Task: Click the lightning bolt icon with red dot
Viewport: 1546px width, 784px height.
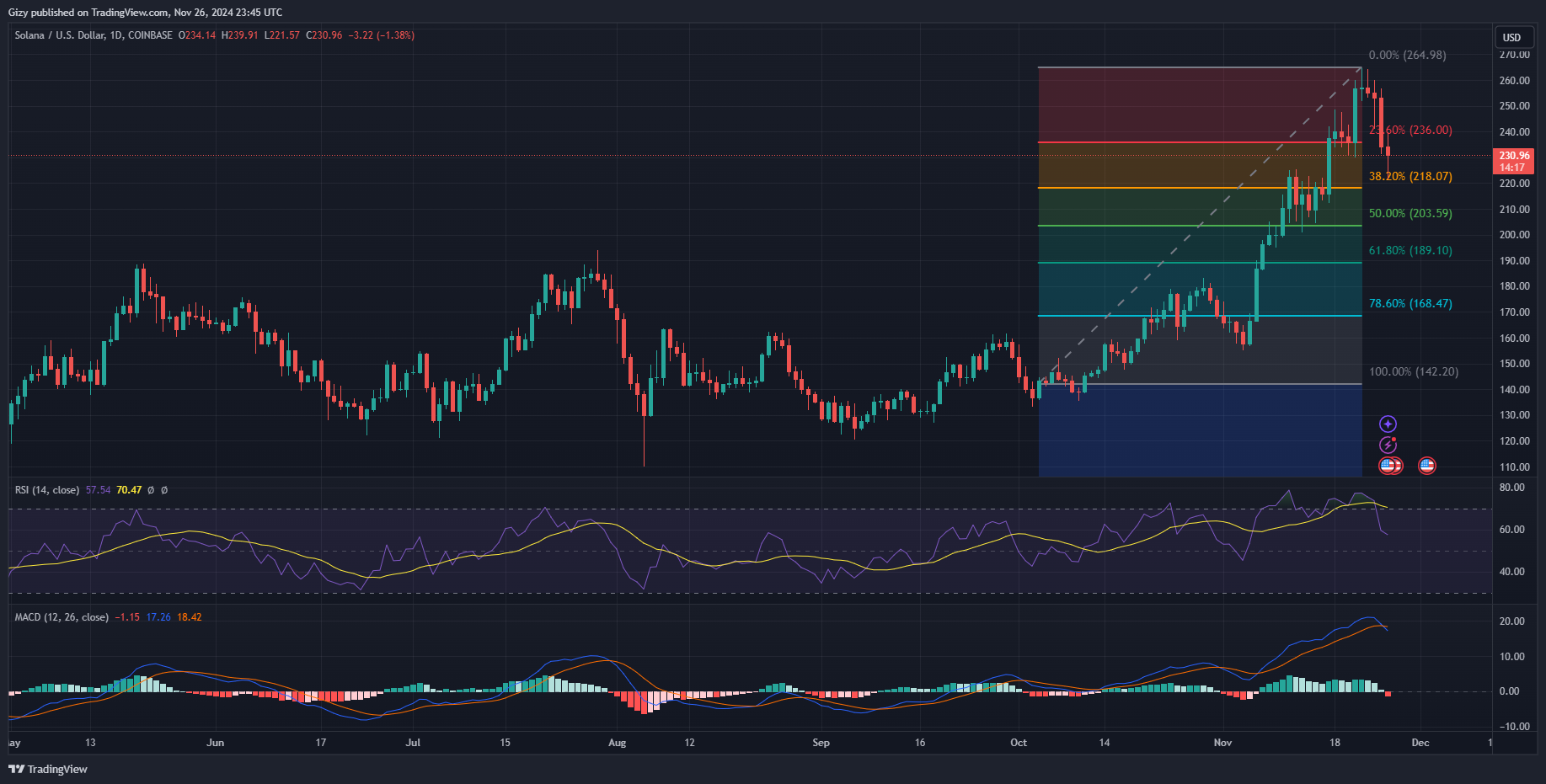Action: click(x=1388, y=445)
